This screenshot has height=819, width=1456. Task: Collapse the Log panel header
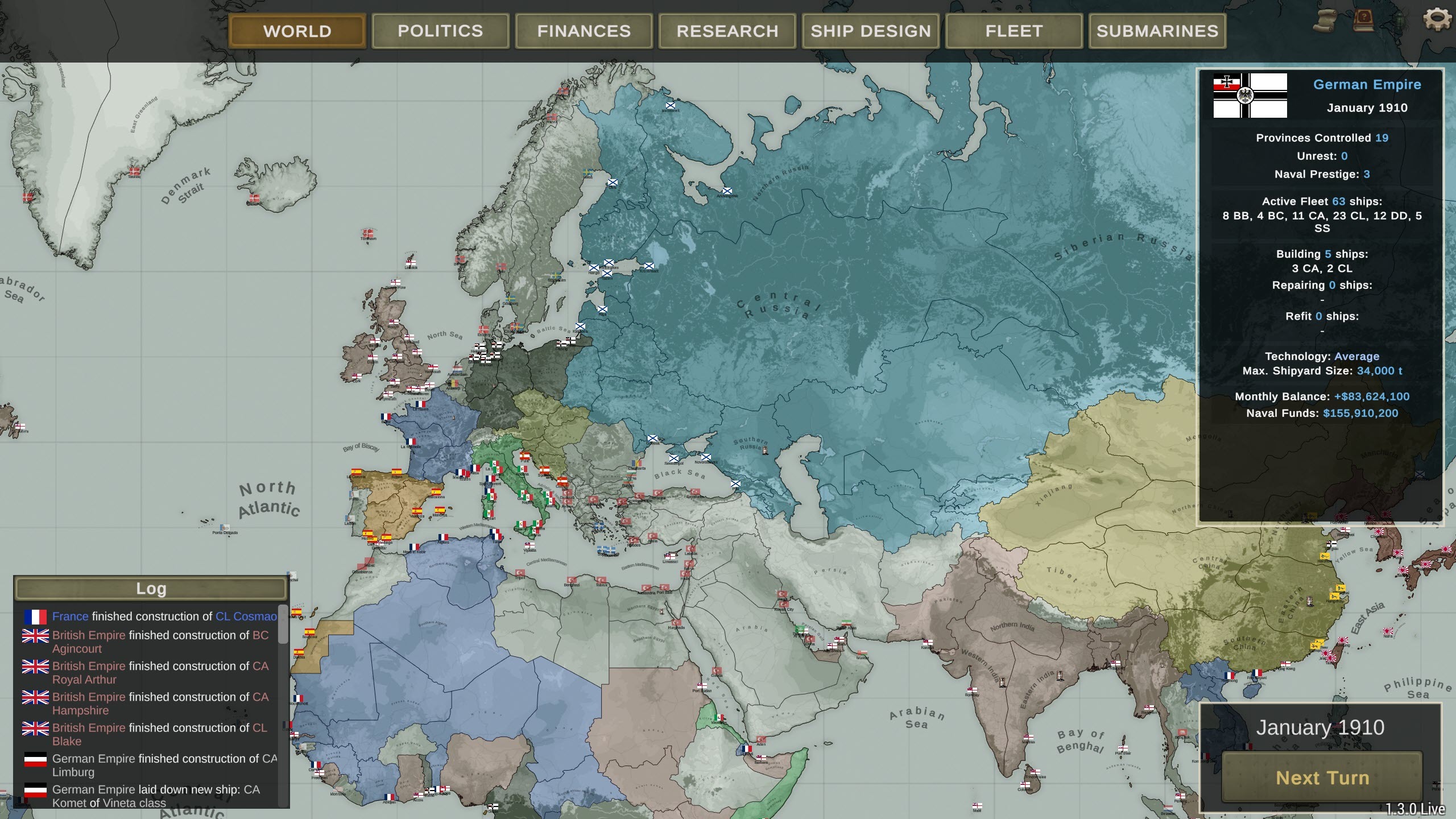[151, 589]
